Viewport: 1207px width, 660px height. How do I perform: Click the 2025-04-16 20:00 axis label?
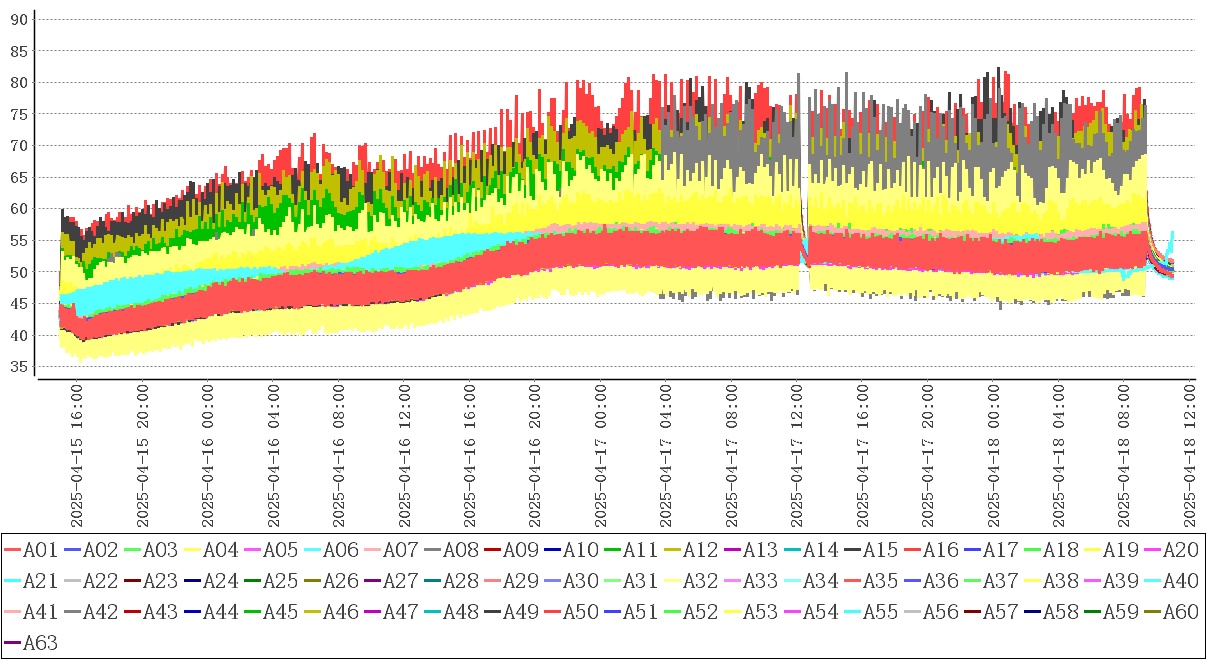pos(534,456)
